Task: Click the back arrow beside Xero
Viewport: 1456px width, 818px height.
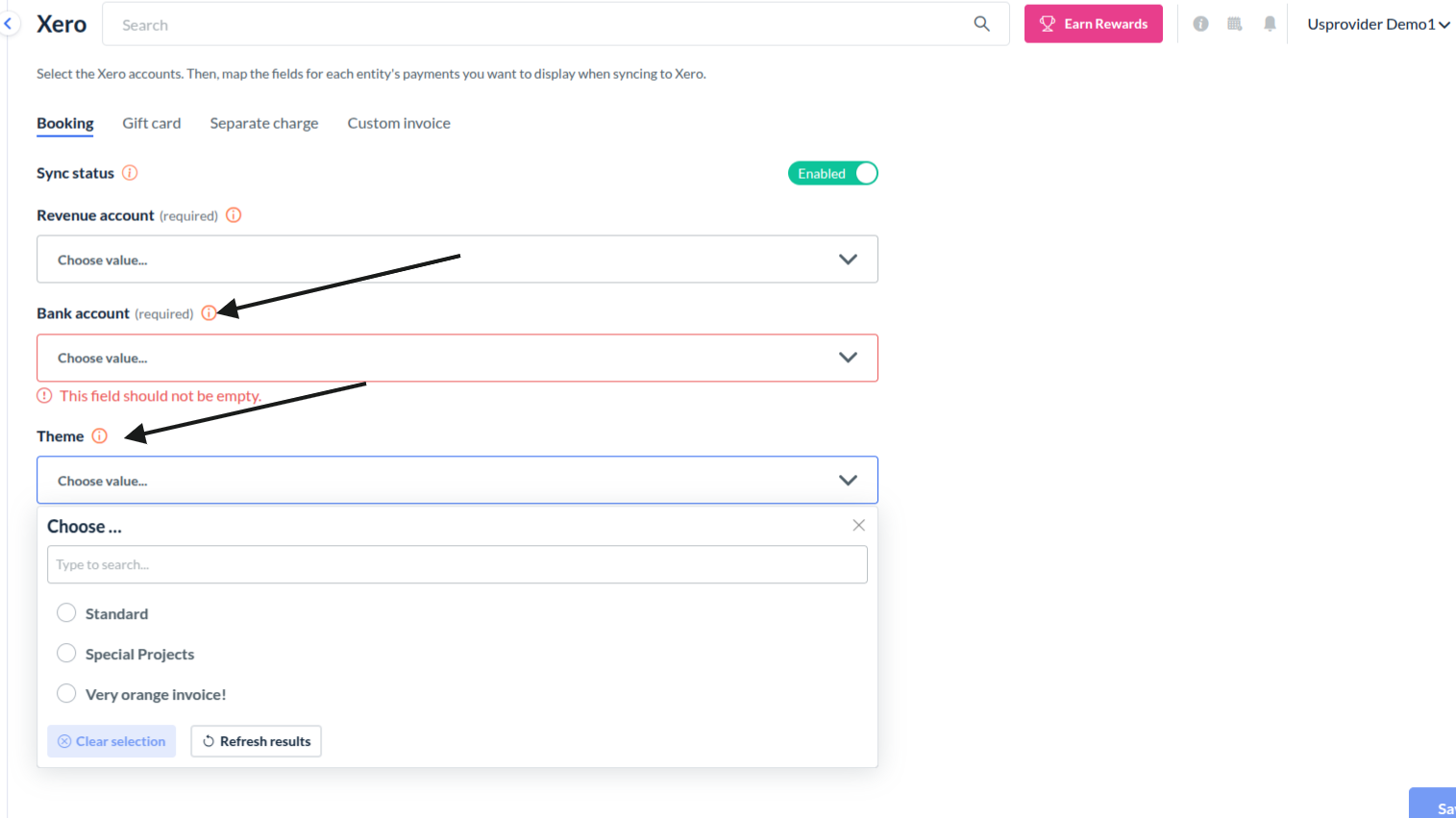Action: click(8, 23)
